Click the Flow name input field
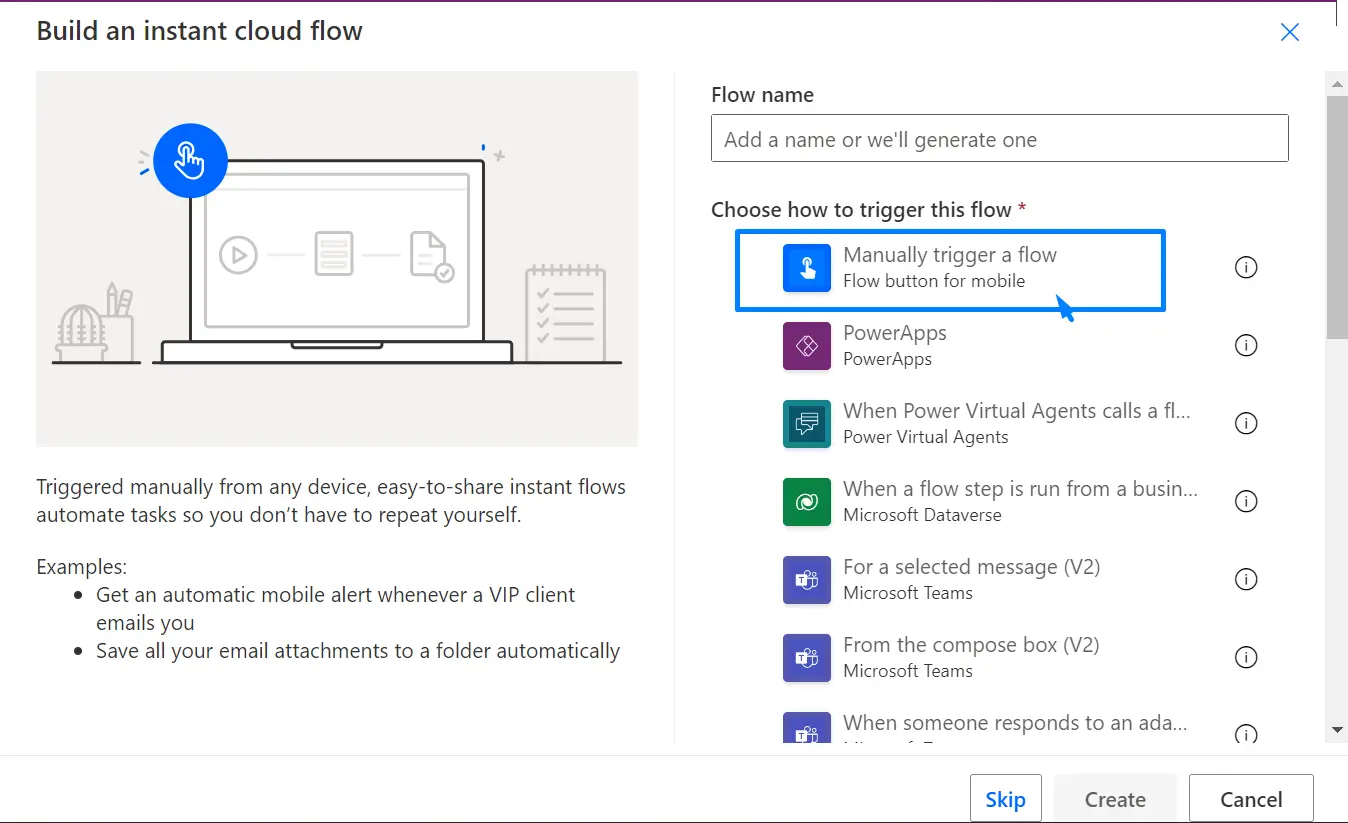Screen dimensions: 1348x823 (1000, 139)
